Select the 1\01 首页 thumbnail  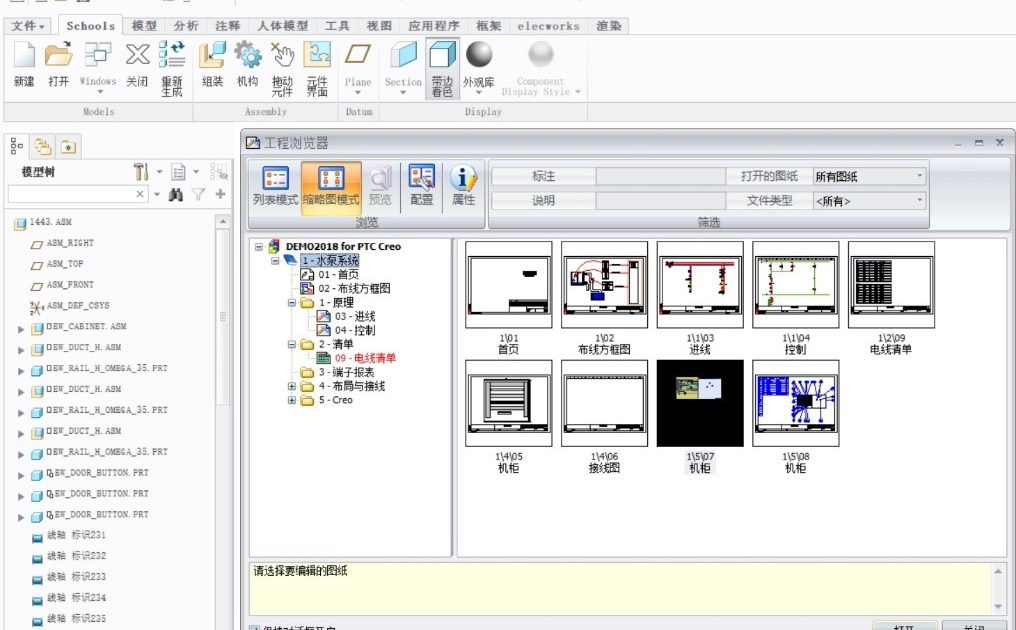tap(509, 285)
